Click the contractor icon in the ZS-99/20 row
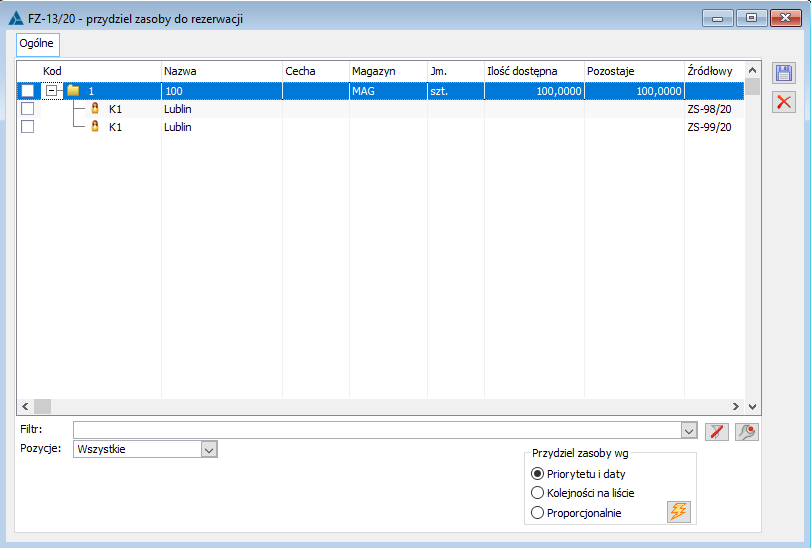811x548 pixels. click(95, 127)
